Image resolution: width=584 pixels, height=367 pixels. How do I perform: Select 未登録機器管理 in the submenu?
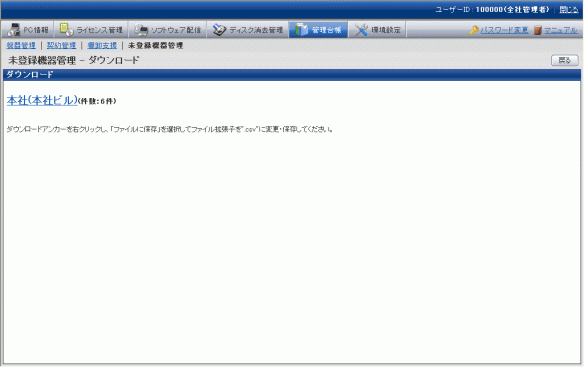point(155,45)
